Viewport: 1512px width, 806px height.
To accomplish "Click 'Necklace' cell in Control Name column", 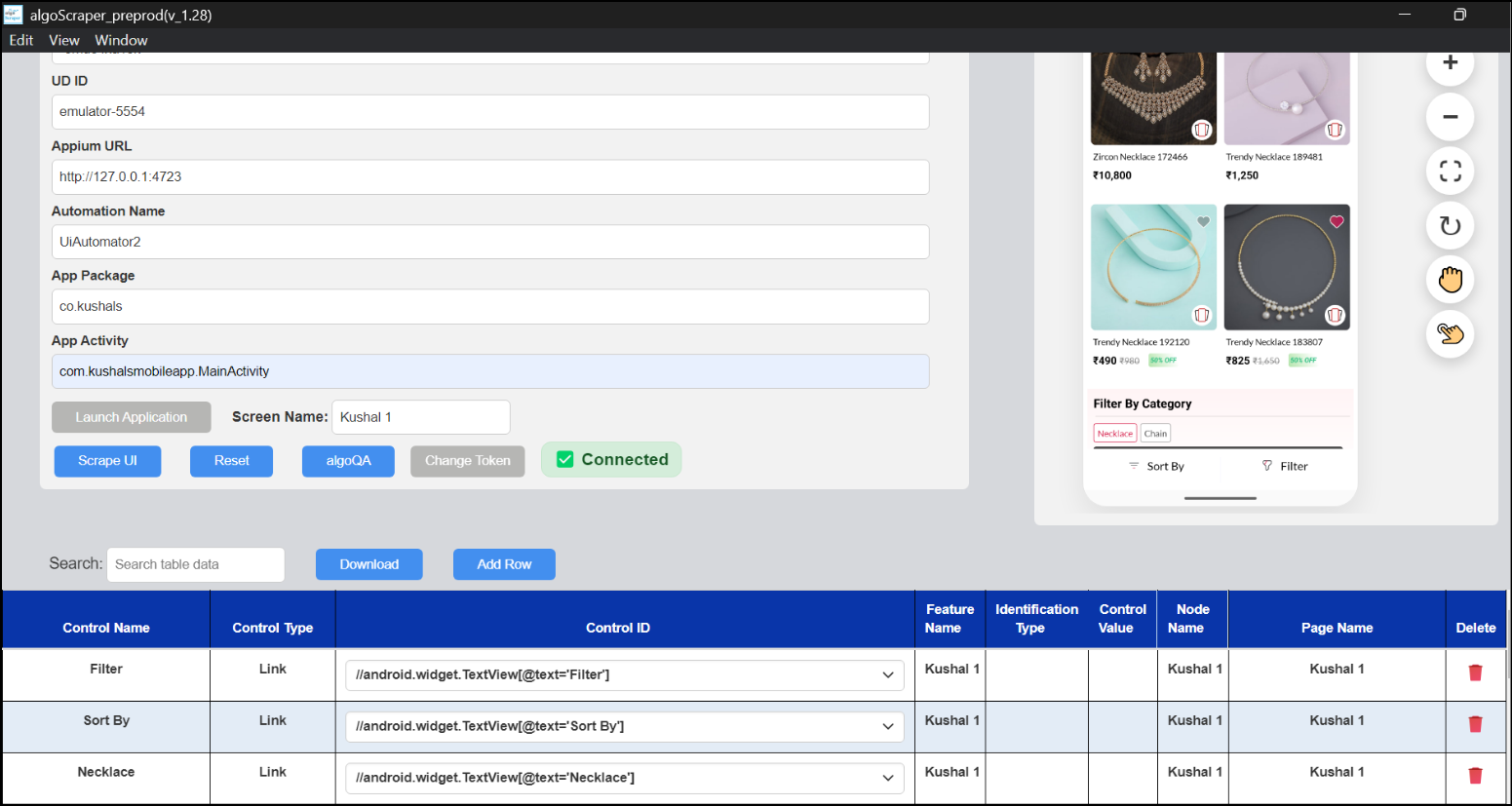I will click(x=106, y=772).
